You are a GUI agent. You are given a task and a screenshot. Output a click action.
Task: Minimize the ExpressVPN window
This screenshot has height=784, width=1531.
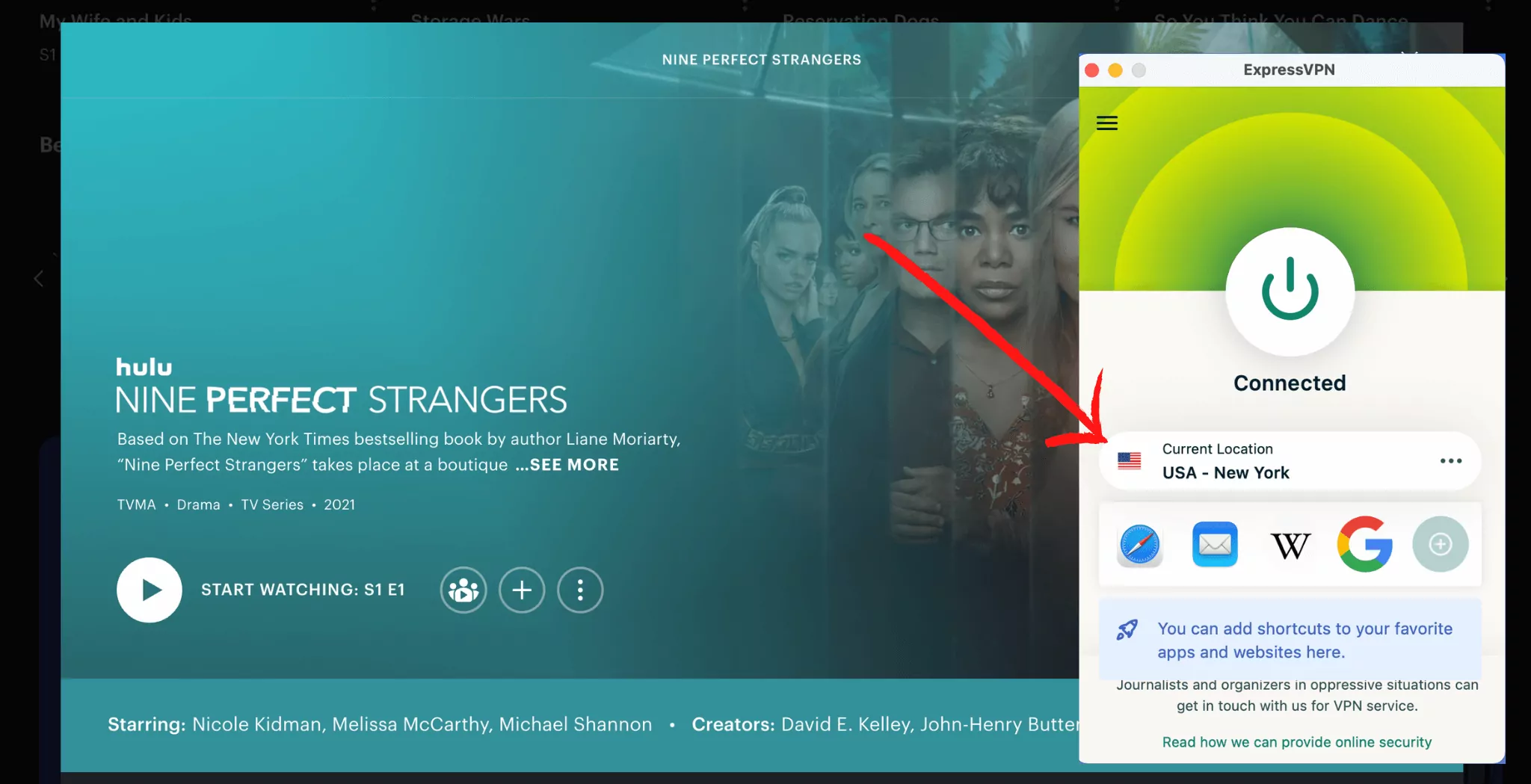click(x=1115, y=70)
